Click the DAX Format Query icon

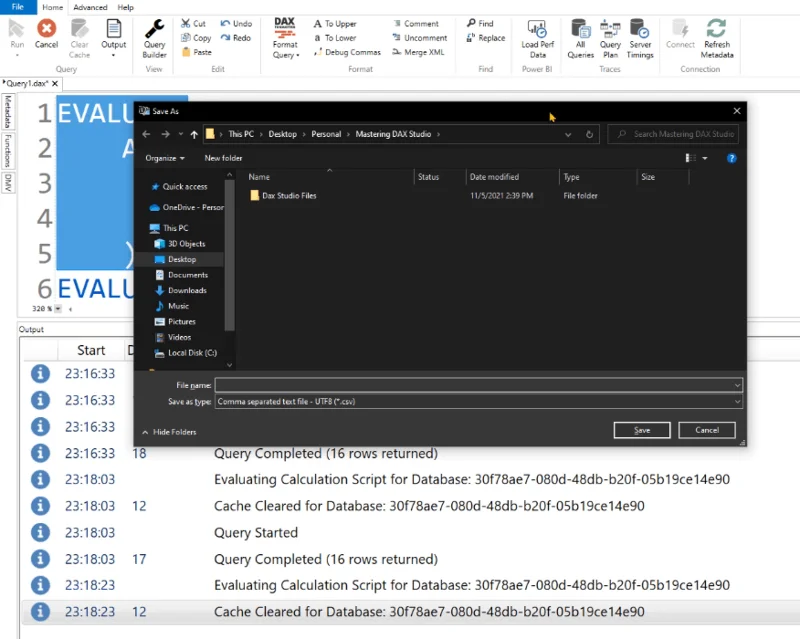285,28
